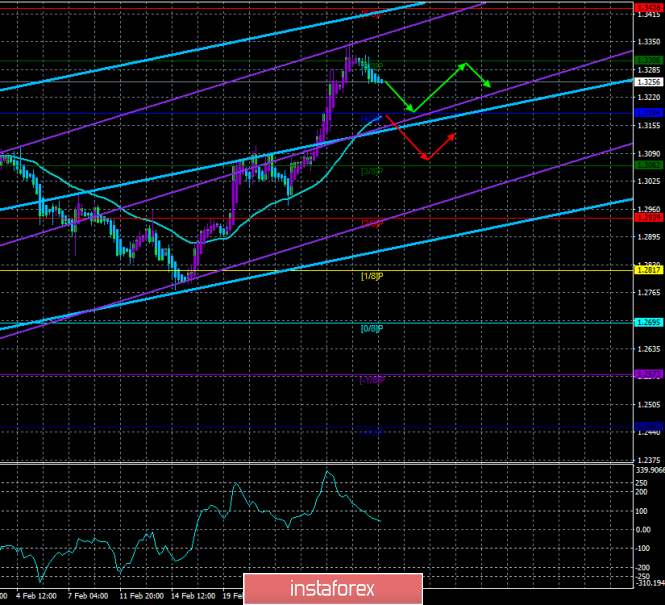
Task: Click the 1.3350 price axis label
Action: pyautogui.click(x=649, y=42)
